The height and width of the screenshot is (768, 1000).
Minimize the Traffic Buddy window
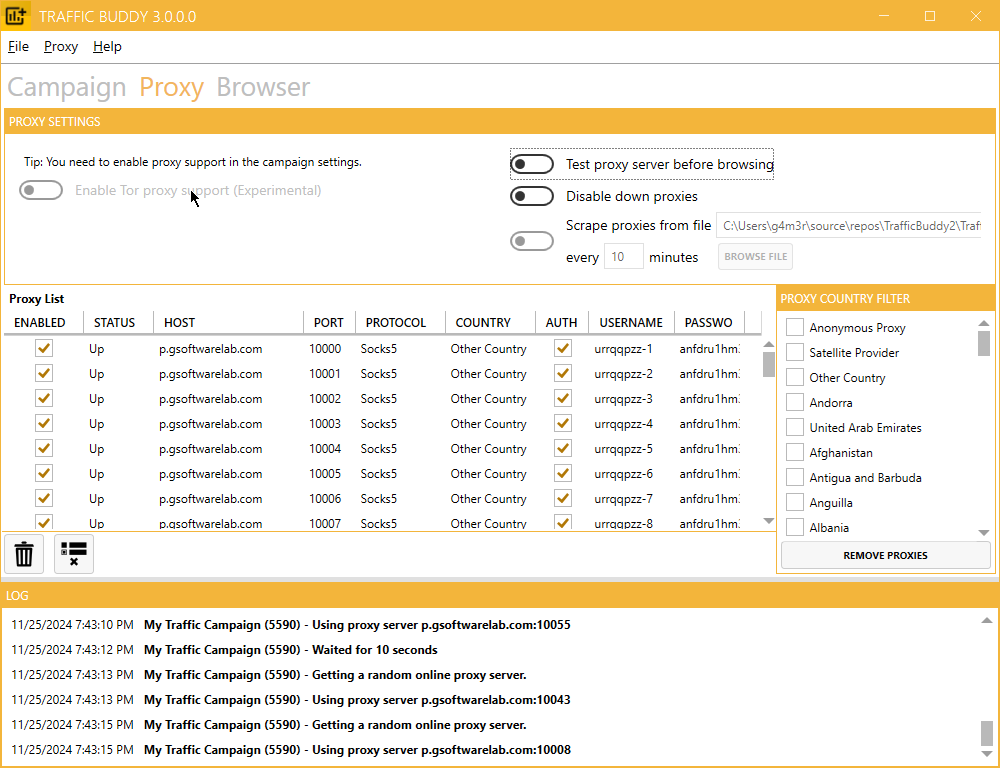[x=884, y=16]
